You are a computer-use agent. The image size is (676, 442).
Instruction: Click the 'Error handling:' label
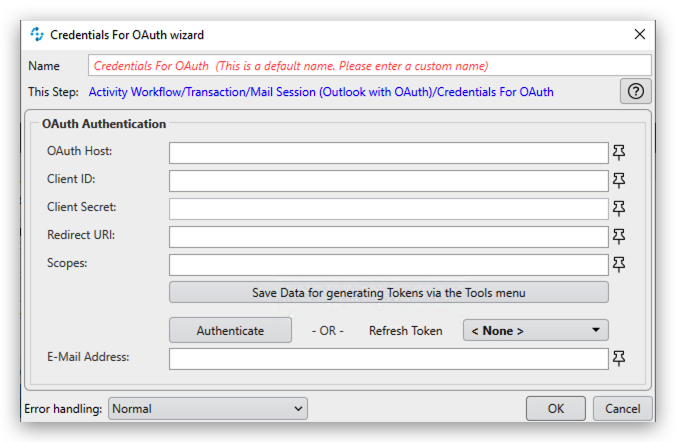coord(63,408)
